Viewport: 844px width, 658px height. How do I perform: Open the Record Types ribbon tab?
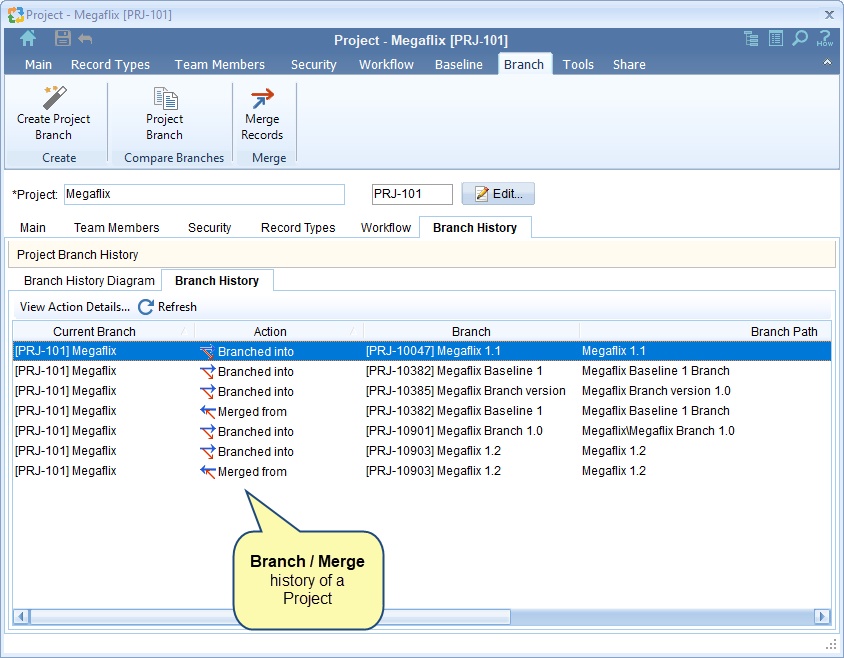tap(110, 65)
